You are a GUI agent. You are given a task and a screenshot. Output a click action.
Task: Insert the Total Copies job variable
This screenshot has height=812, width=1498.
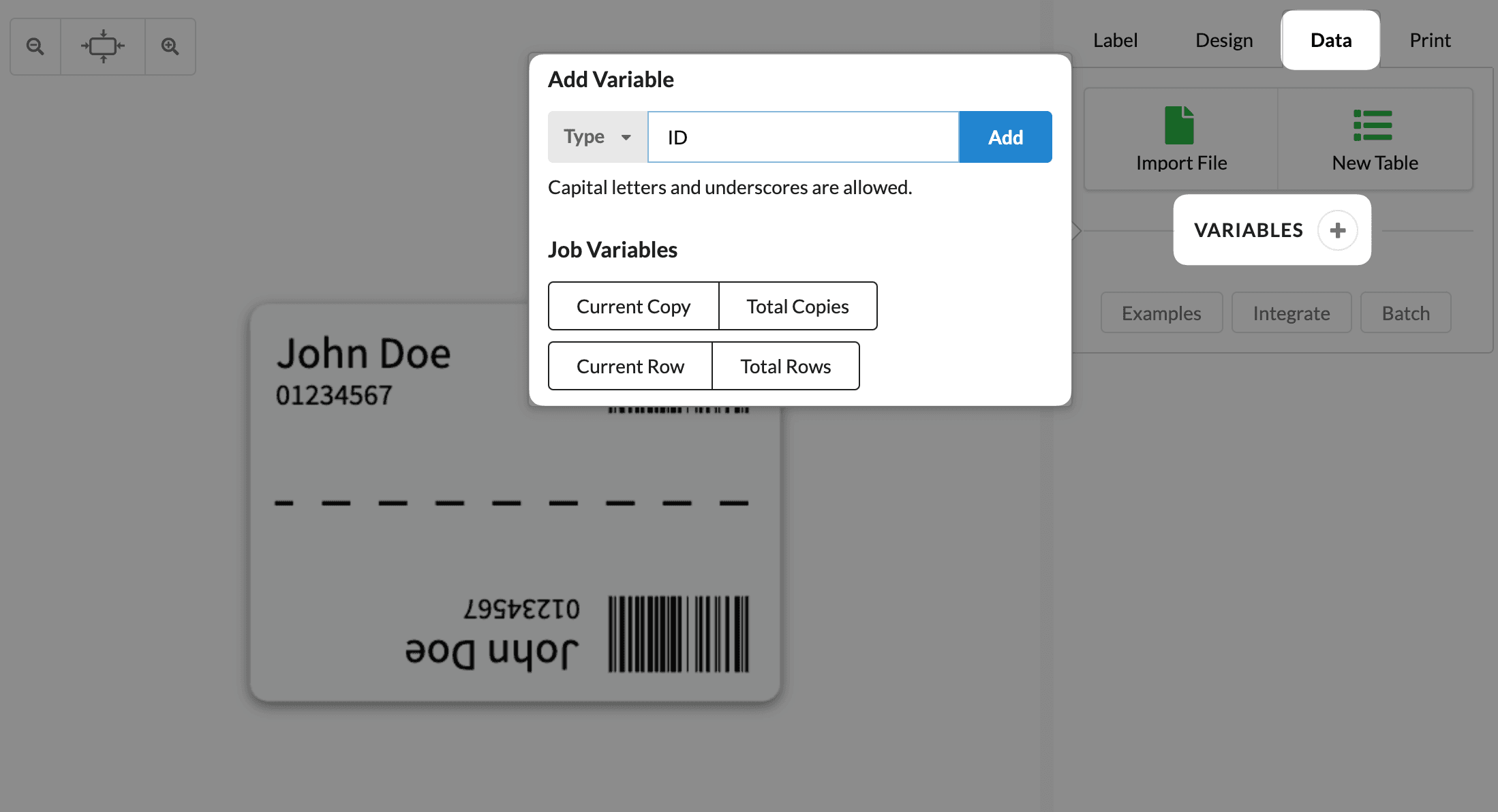797,306
